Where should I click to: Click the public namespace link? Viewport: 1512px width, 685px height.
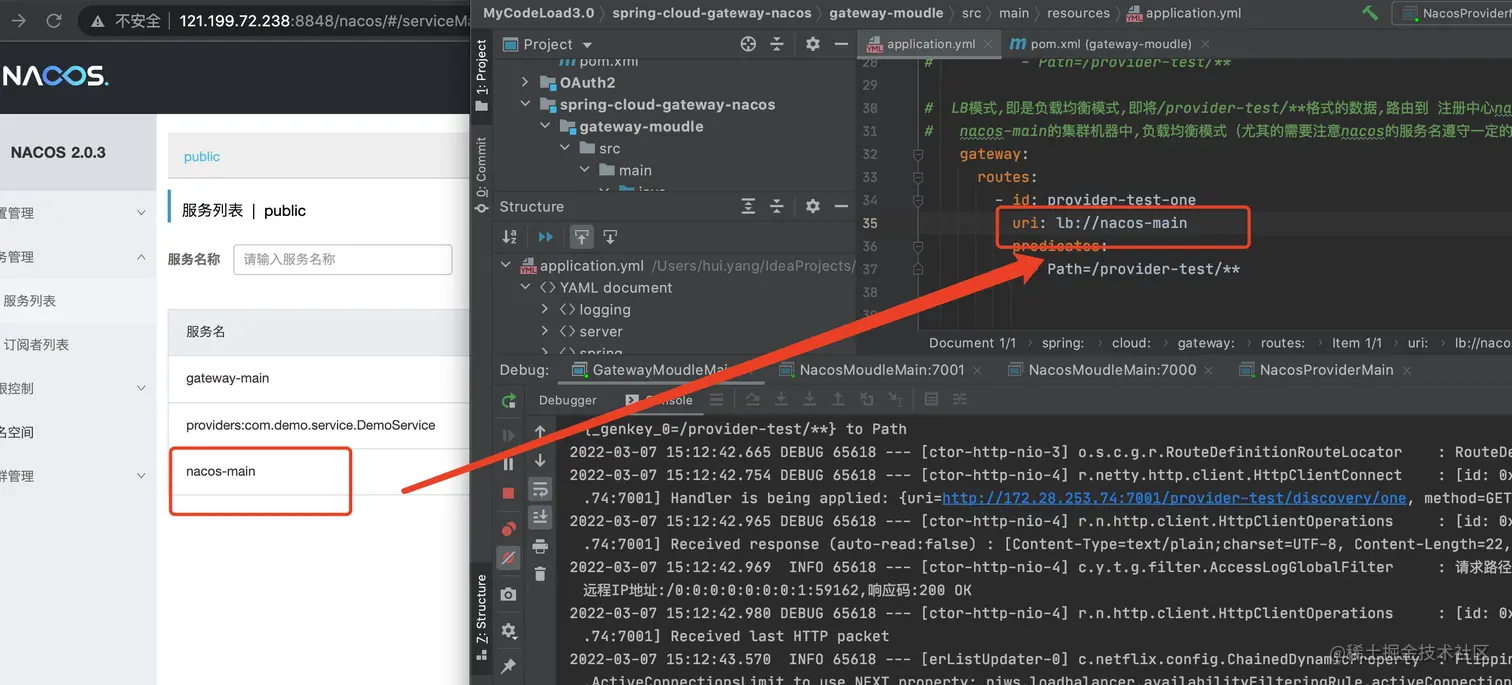[202, 157]
